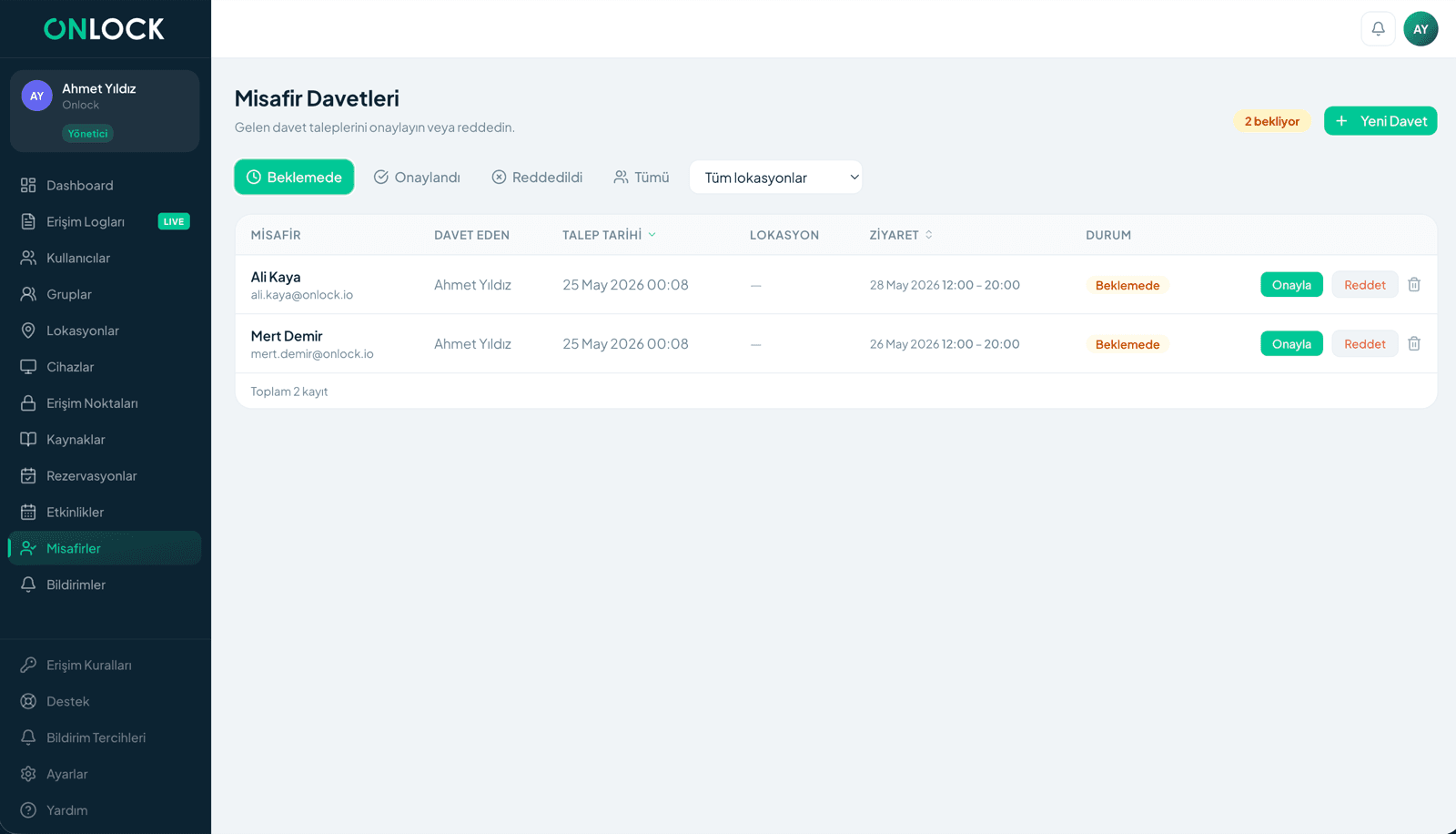The image size is (1456, 834).
Task: Open Bildirim Tercihleri page
Action: coord(105,738)
